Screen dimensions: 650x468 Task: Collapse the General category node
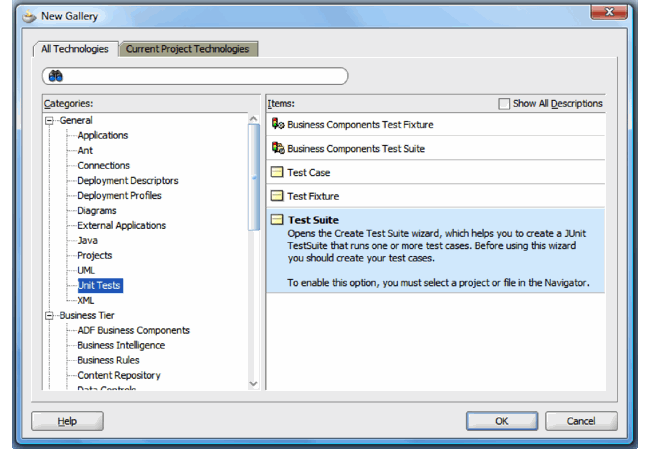pos(49,121)
